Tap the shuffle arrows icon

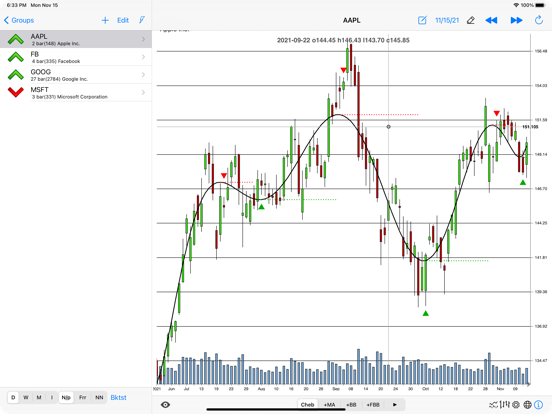click(493, 405)
